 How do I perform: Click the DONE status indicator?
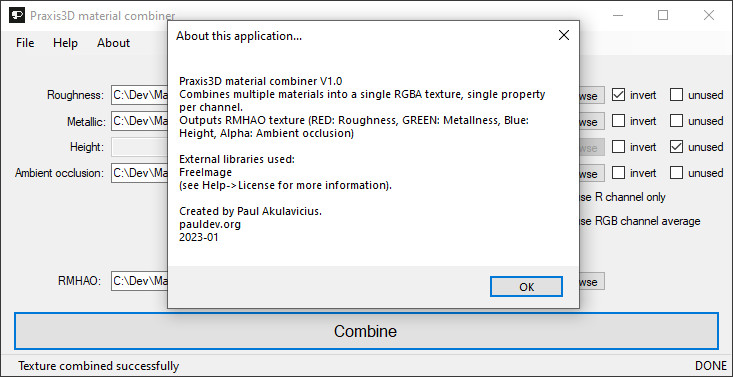[x=711, y=366]
